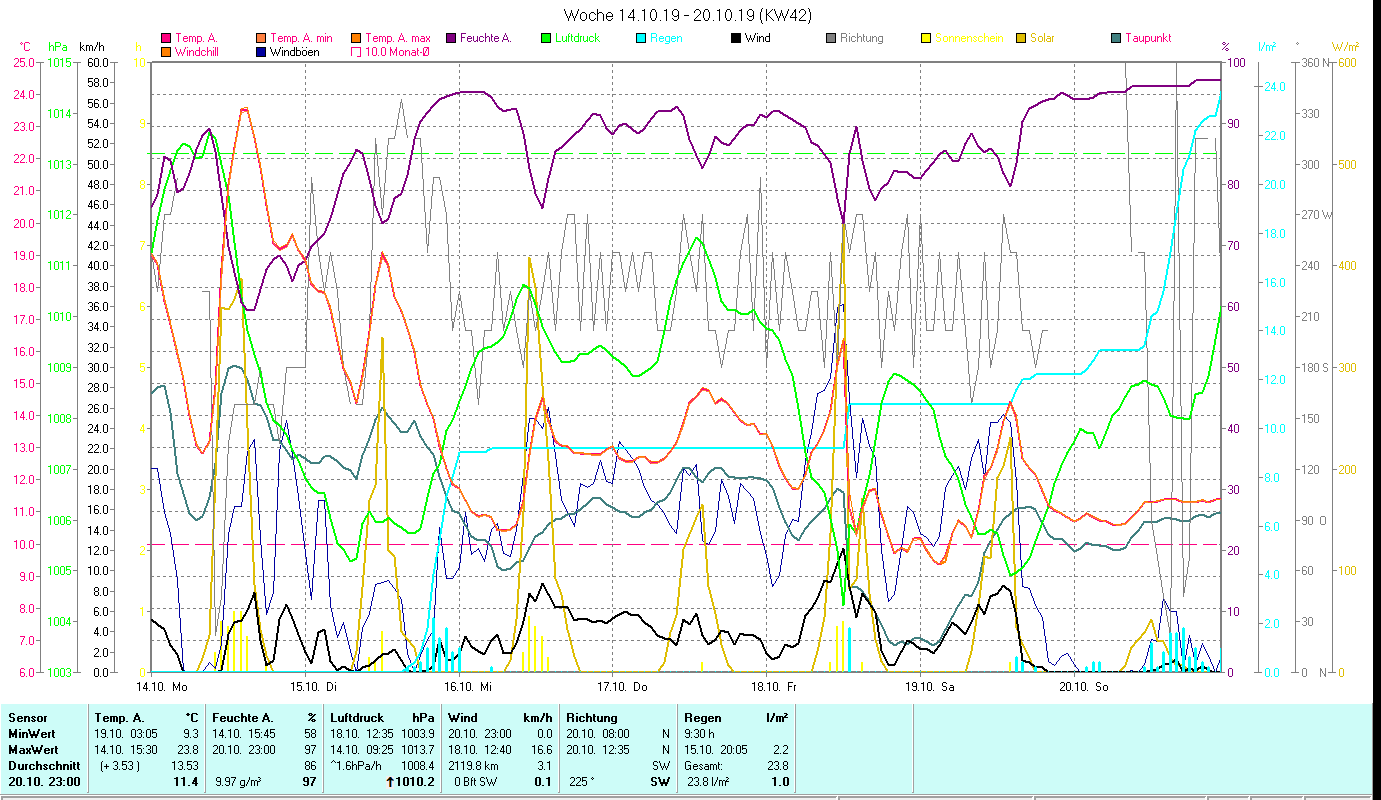1381x800 pixels.
Task: Click the chart title 'Woche 14.10.19 - 20.10.19 (KW42)'
Action: tap(688, 15)
